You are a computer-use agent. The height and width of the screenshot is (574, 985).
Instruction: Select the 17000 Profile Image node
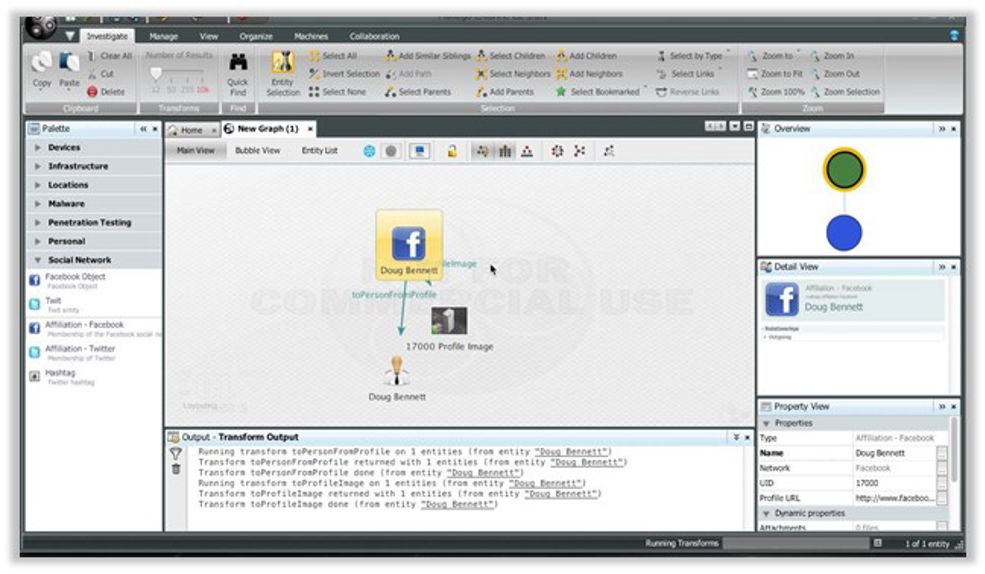pos(449,329)
